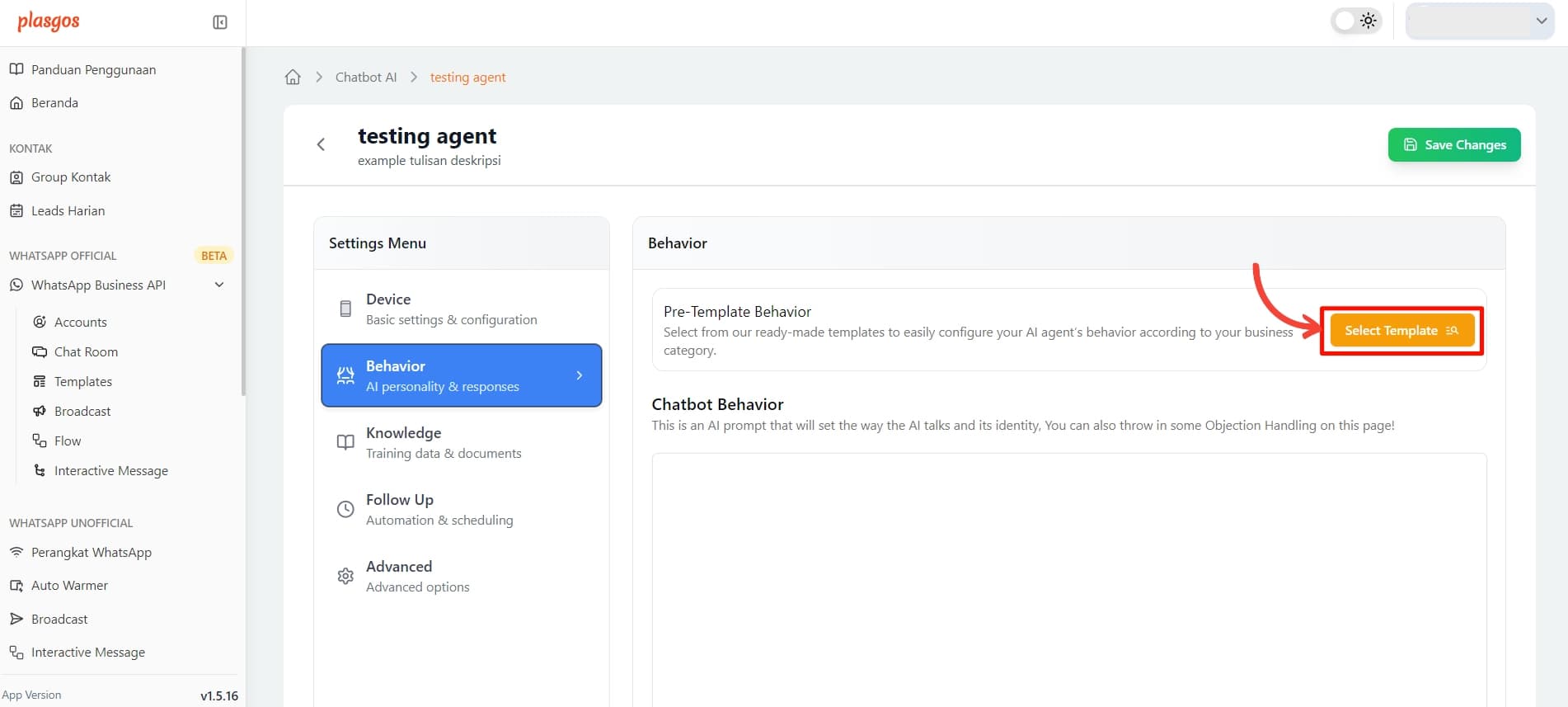The image size is (1568, 707).
Task: Collapse WhatsApp Business API submenu chevron
Action: [219, 285]
